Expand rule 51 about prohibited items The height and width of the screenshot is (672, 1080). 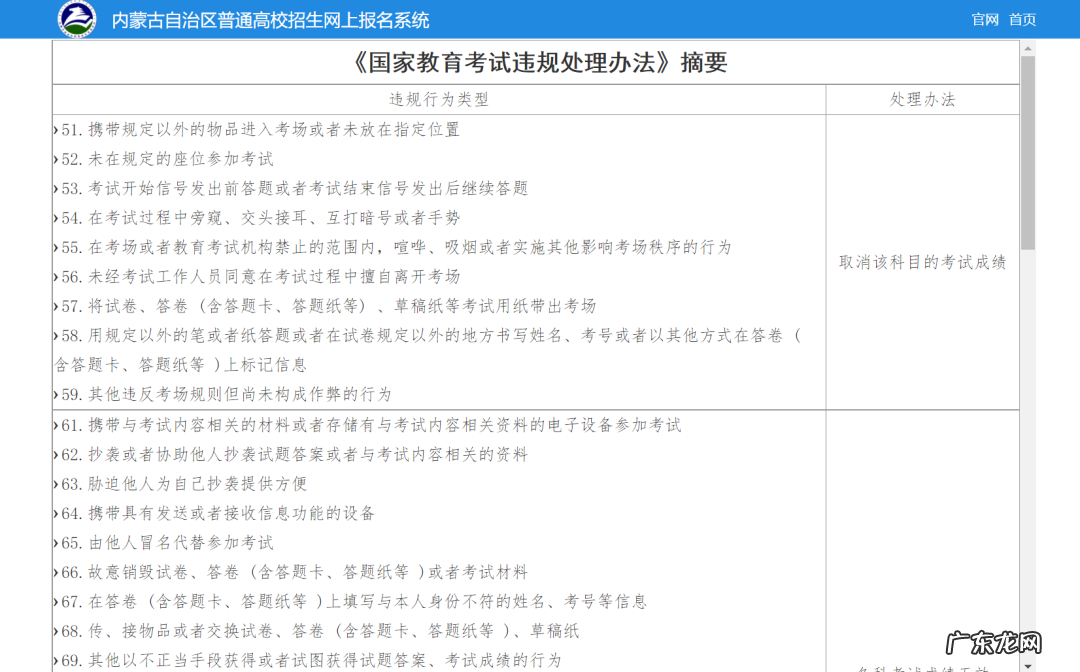58,128
